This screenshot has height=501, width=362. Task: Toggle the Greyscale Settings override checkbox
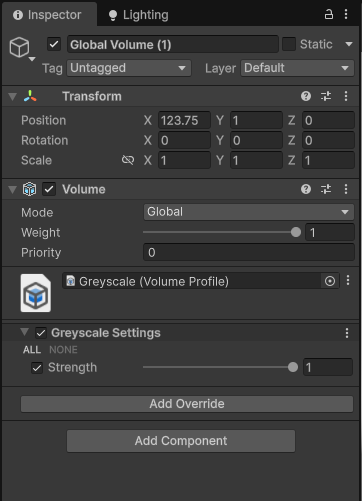click(41, 333)
